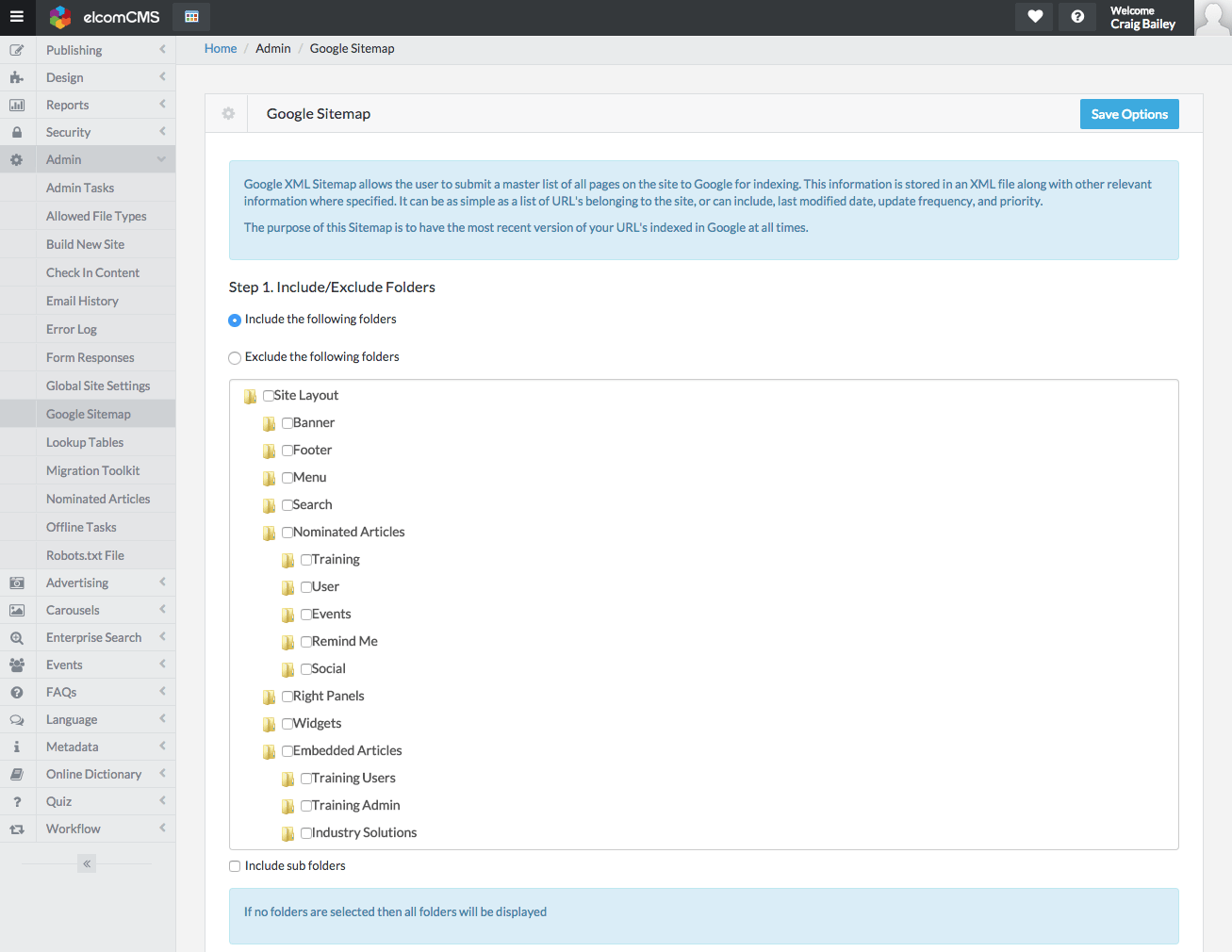Screen dimensions: 1232x952
Task: Select the Exclude the following folders radio button
Action: (x=234, y=357)
